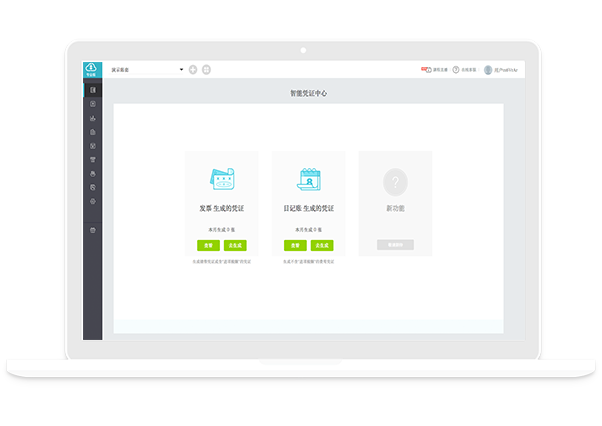Click 去生成 under 日记账 生成的凭证
The height and width of the screenshot is (426, 602).
pos(321,245)
